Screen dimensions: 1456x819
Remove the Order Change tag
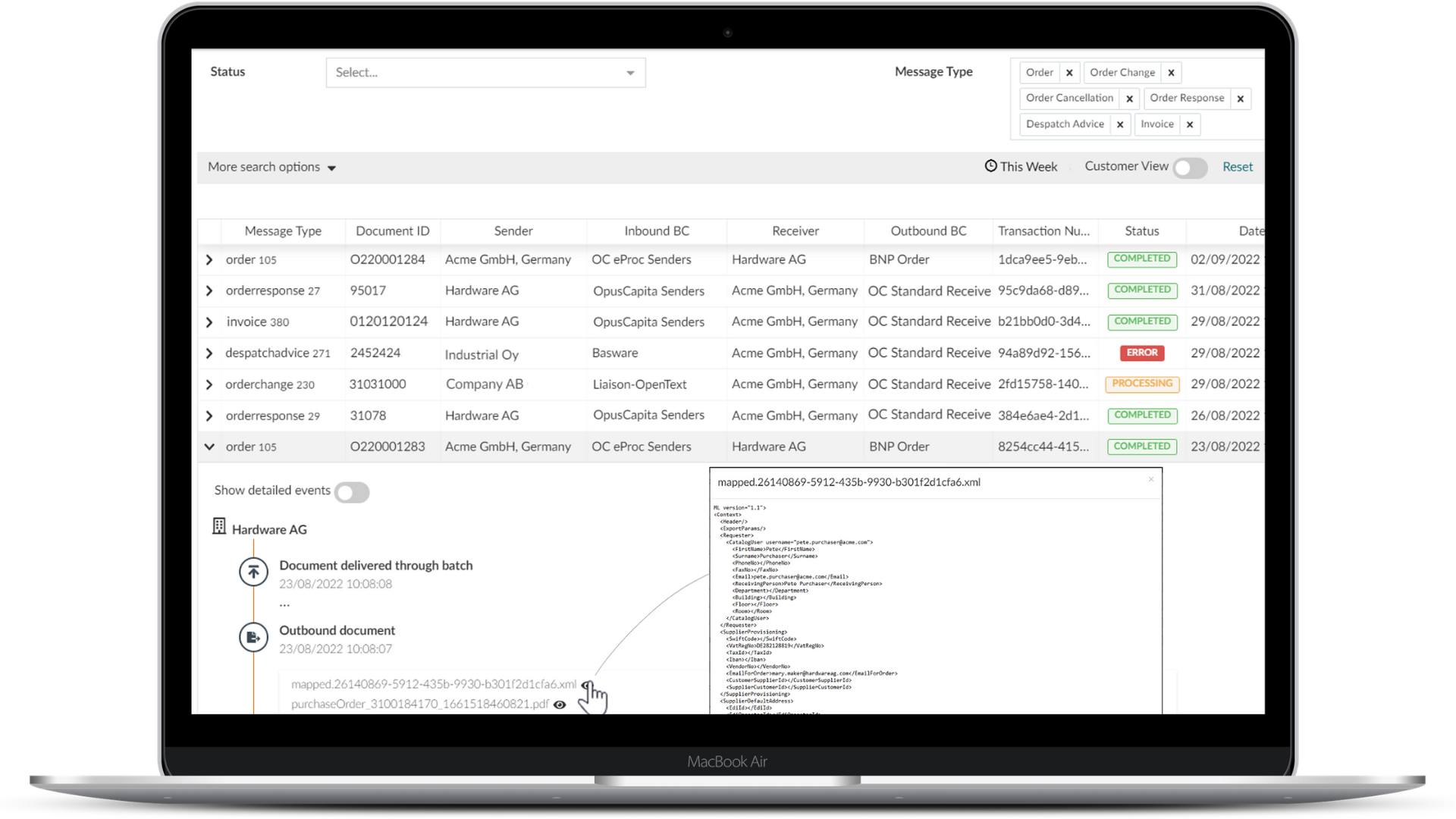1171,73
